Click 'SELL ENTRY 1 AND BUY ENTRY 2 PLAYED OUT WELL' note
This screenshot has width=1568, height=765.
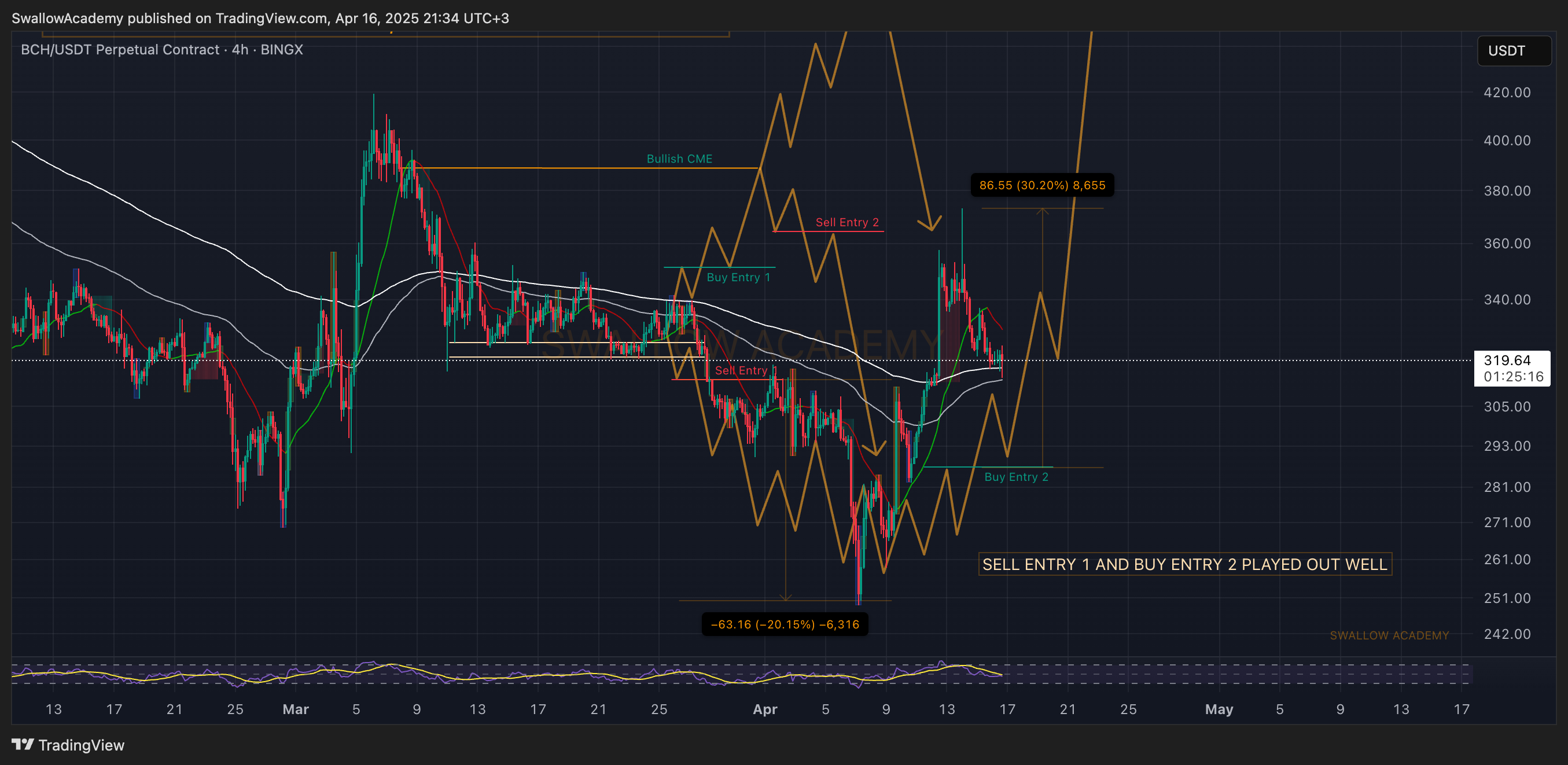(x=1184, y=564)
